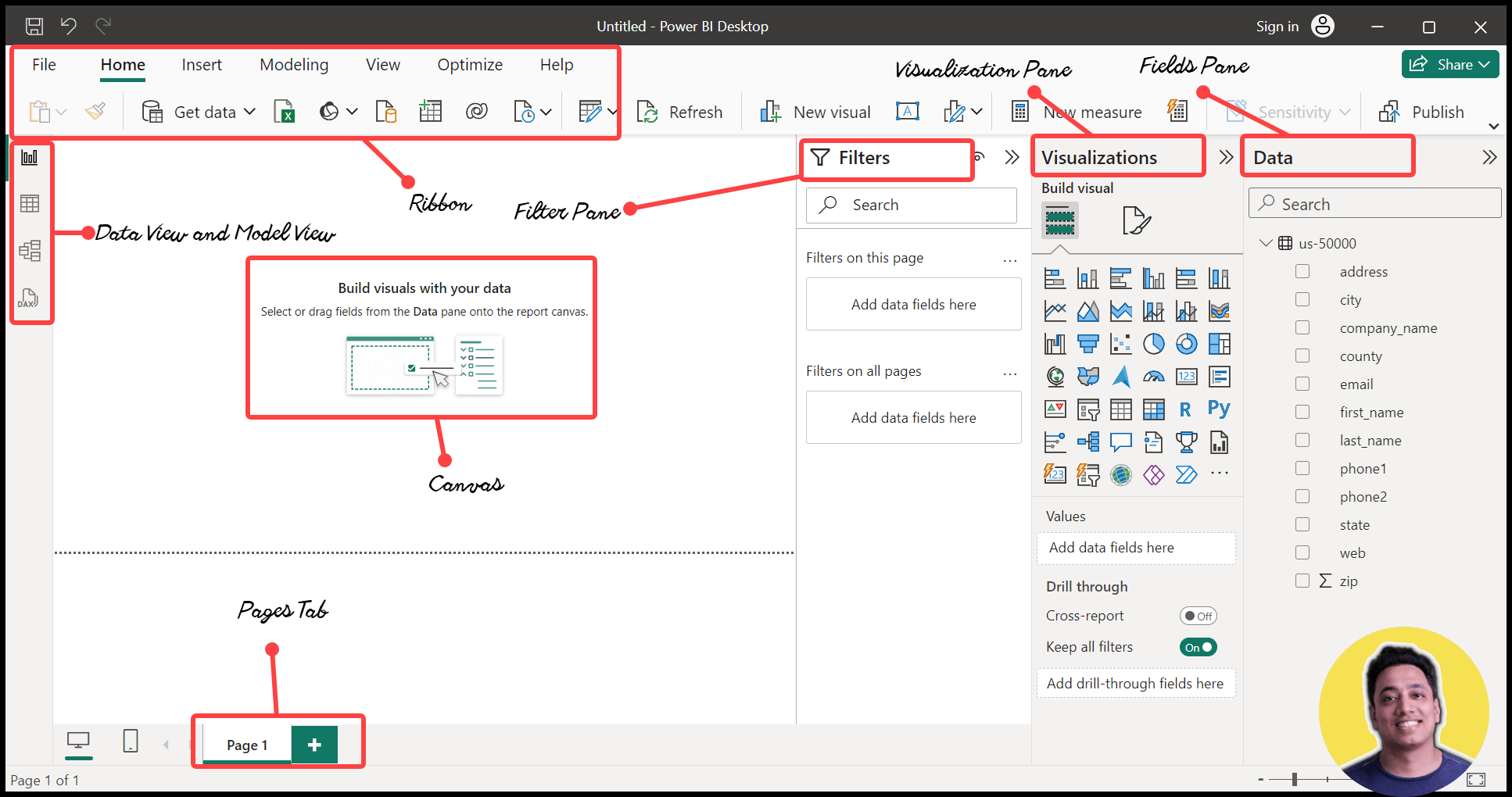The height and width of the screenshot is (797, 1512).
Task: Select the Funnel visual
Action: coord(1088,344)
